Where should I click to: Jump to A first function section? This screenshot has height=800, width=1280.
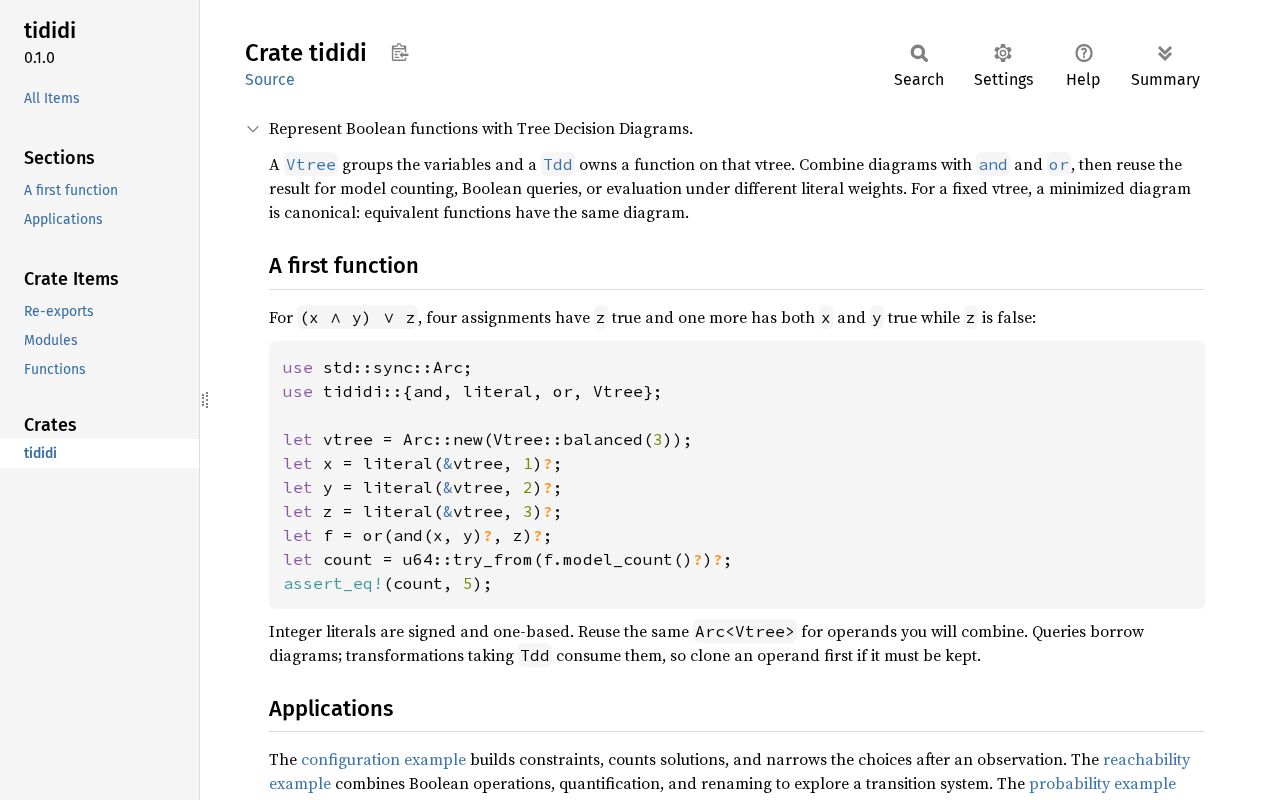tap(71, 190)
